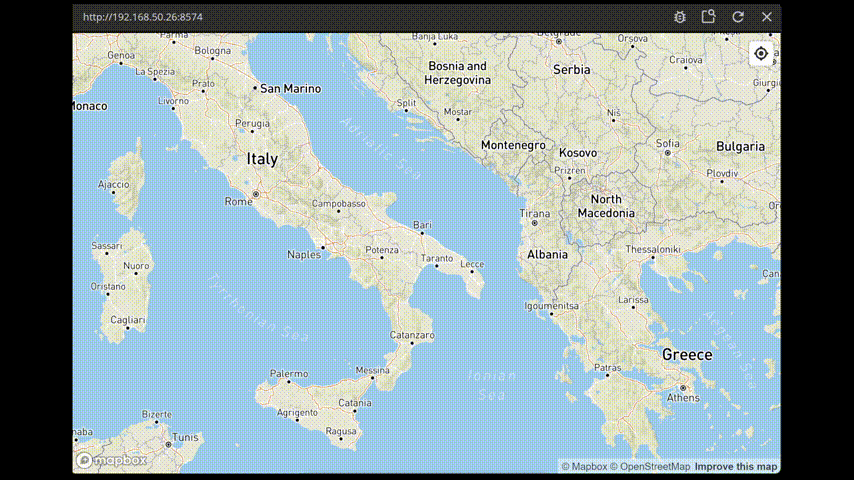Click the Palermo city label
854x480 pixels.
click(288, 373)
